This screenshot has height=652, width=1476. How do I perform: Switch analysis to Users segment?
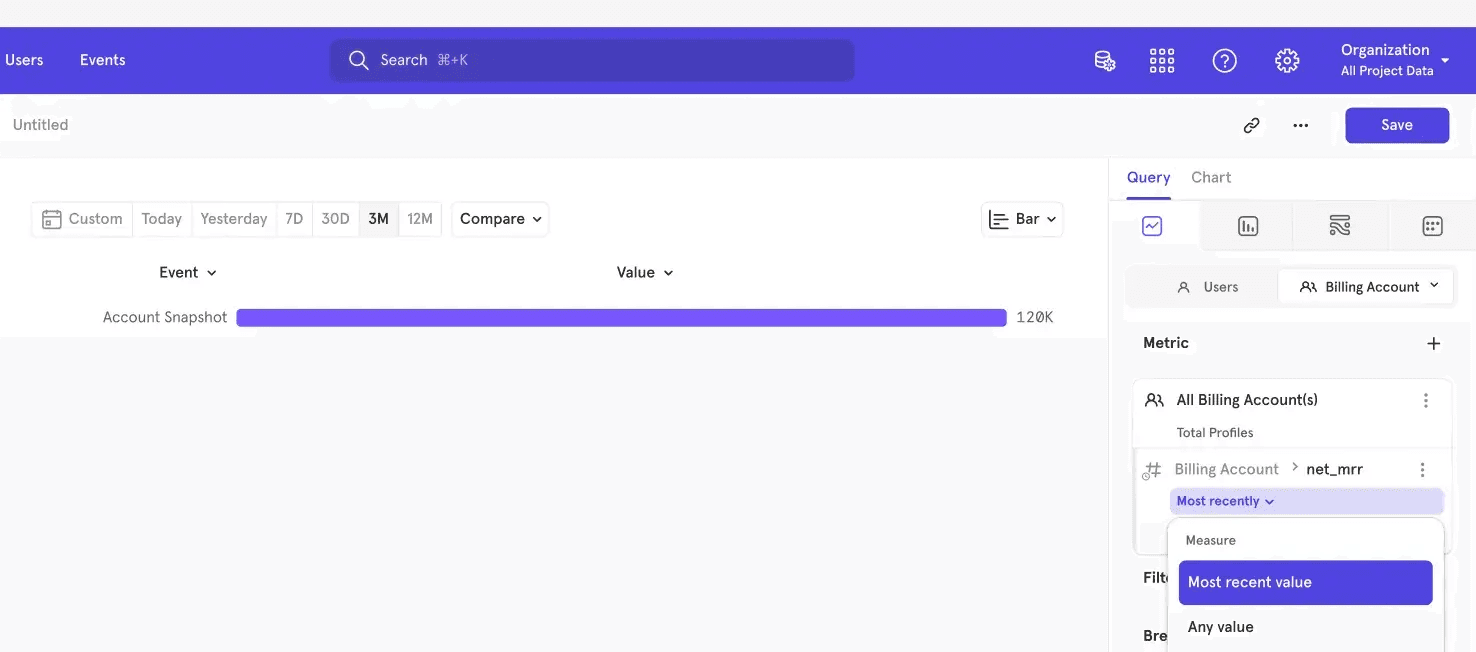pyautogui.click(x=1207, y=287)
